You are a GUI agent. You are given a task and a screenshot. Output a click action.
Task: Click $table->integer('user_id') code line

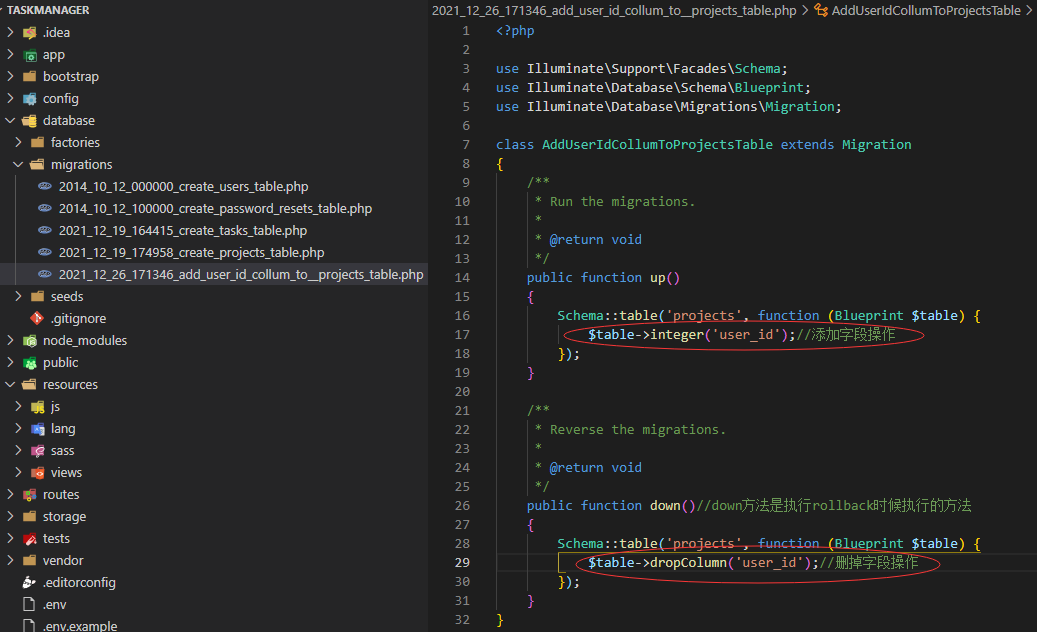click(741, 335)
